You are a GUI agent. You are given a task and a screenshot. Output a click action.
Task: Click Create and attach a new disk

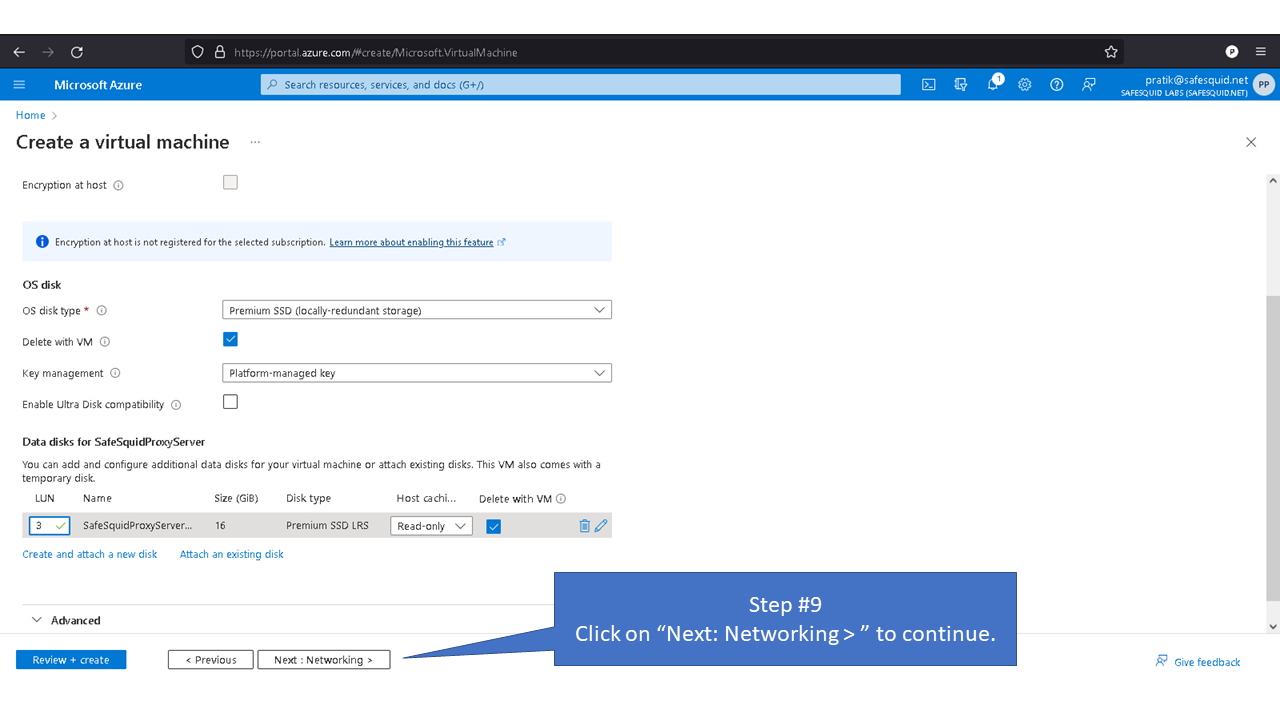click(90, 554)
